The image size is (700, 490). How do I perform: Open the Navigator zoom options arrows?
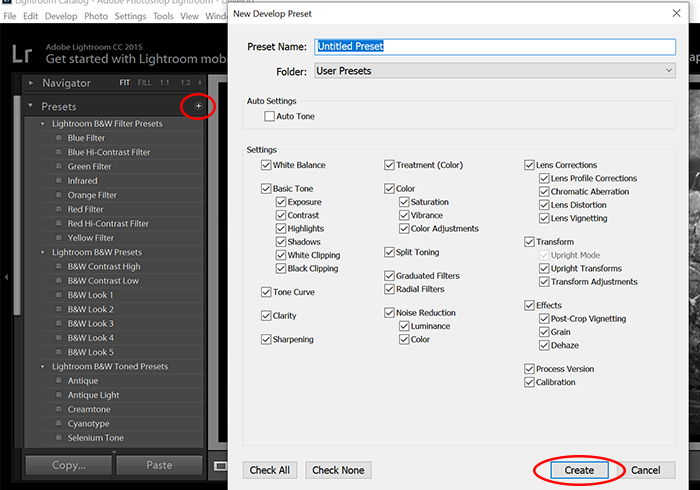[200, 83]
